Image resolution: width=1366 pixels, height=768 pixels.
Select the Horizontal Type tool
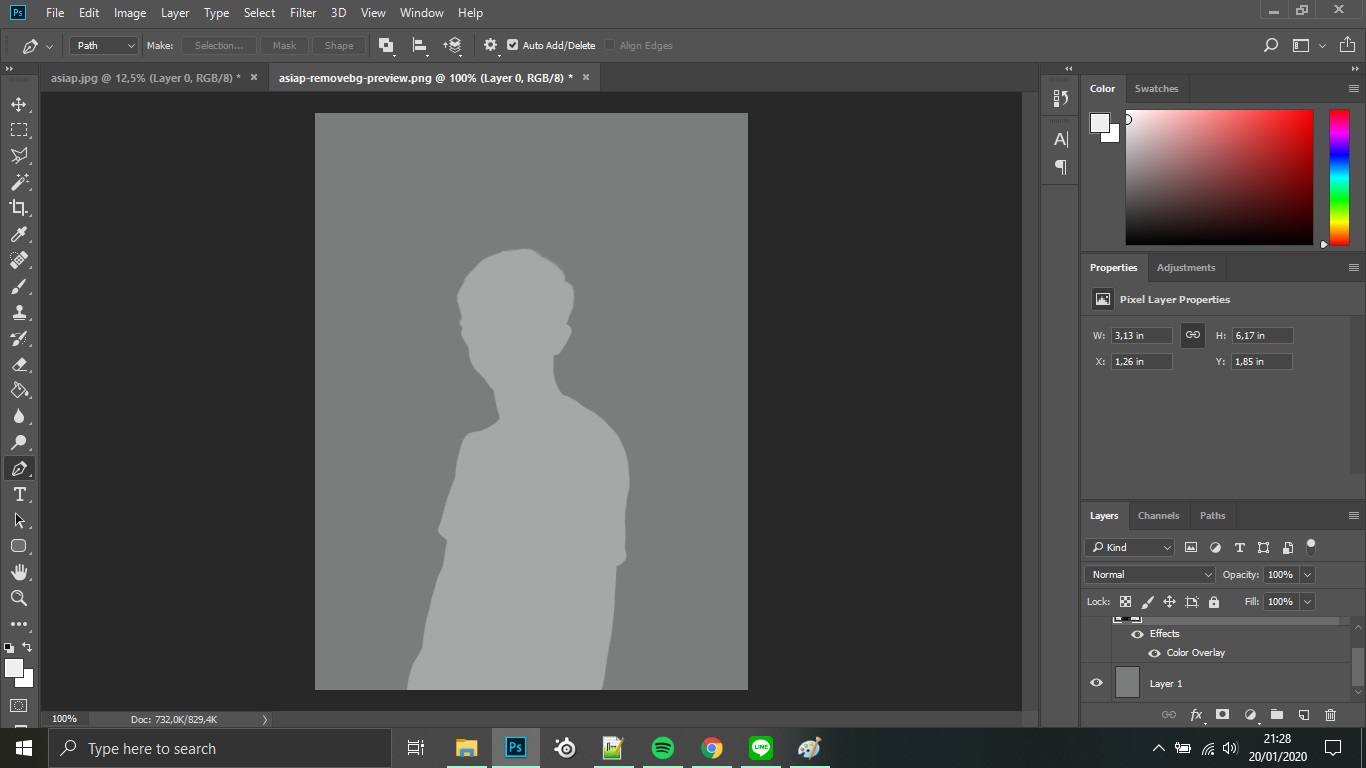point(19,494)
